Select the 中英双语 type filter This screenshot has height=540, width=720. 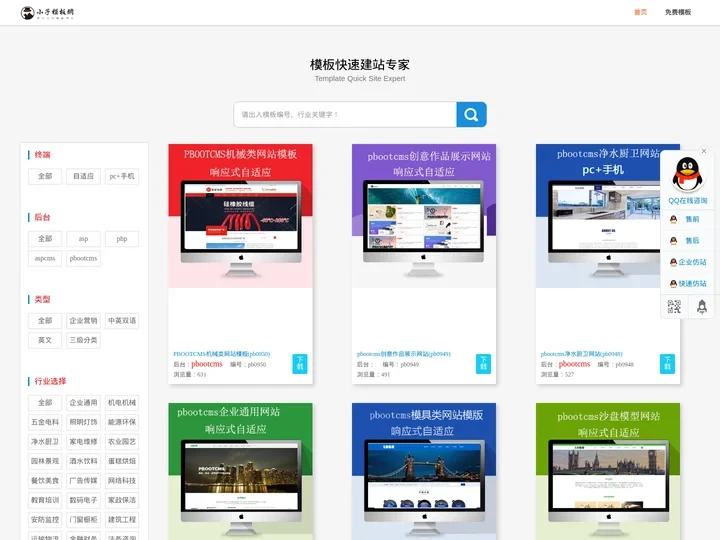click(122, 321)
